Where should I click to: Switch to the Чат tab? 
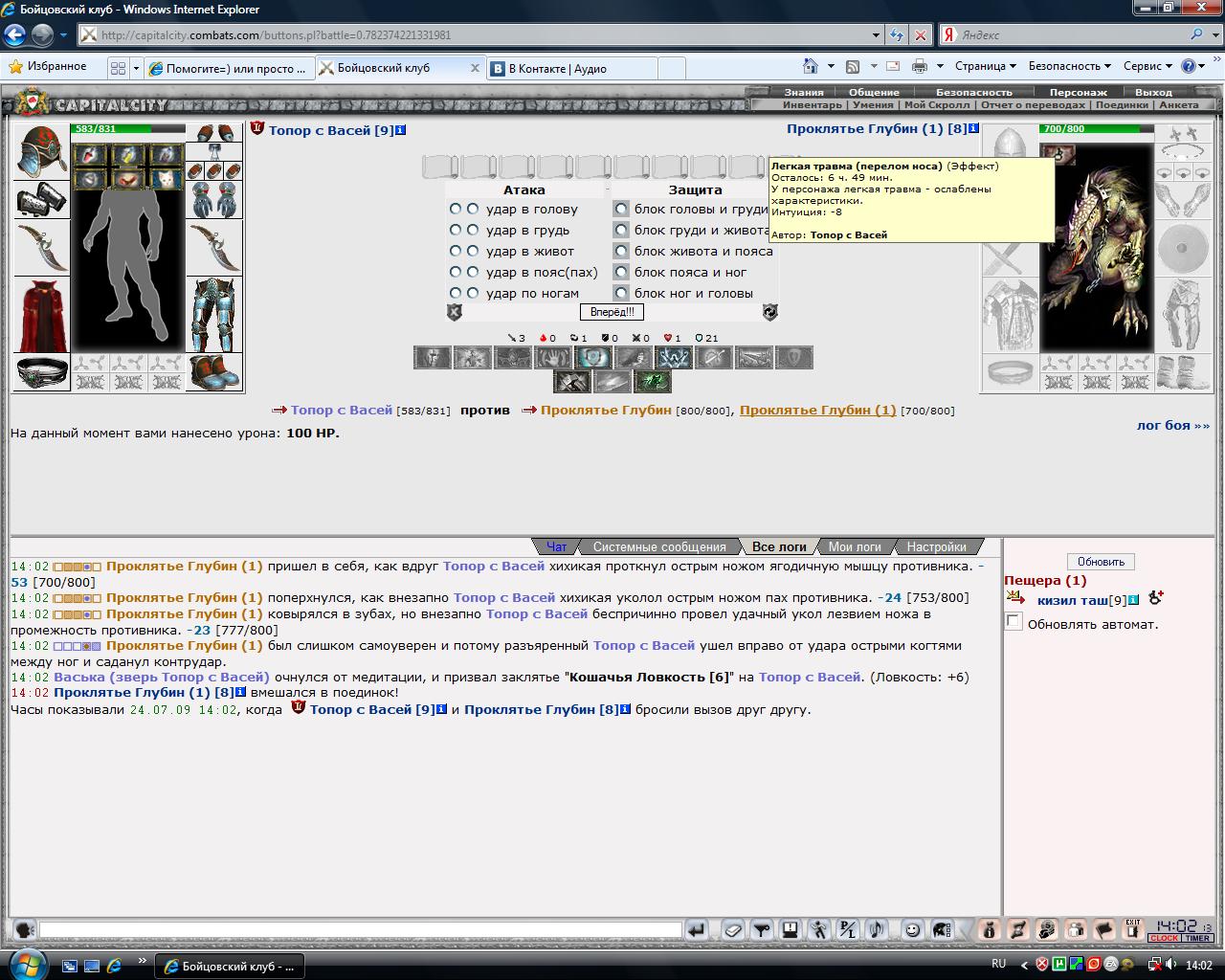pos(556,546)
